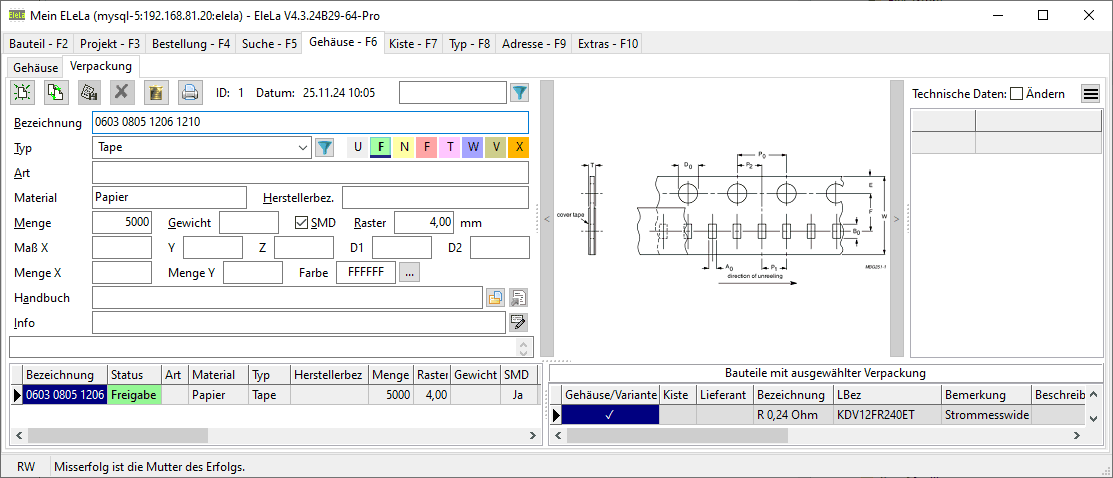Image resolution: width=1113 pixels, height=478 pixels.
Task: Click the new record icon in toolbar
Action: pyautogui.click(x=23, y=93)
